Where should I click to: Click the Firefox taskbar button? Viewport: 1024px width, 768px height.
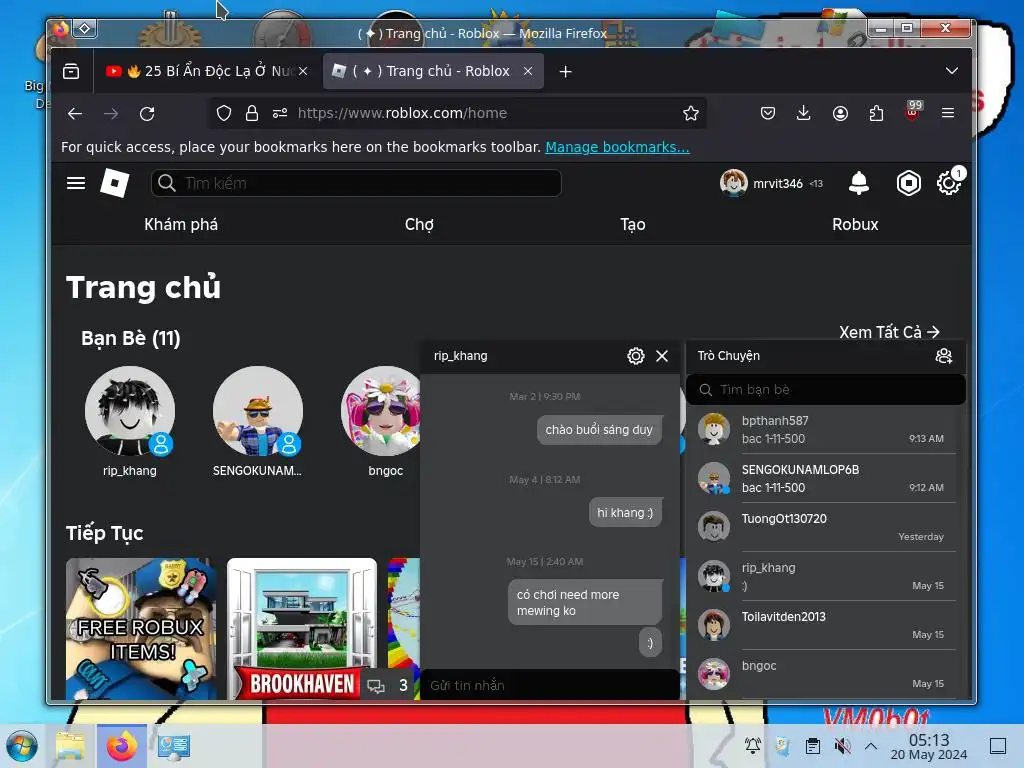pyautogui.click(x=122, y=746)
